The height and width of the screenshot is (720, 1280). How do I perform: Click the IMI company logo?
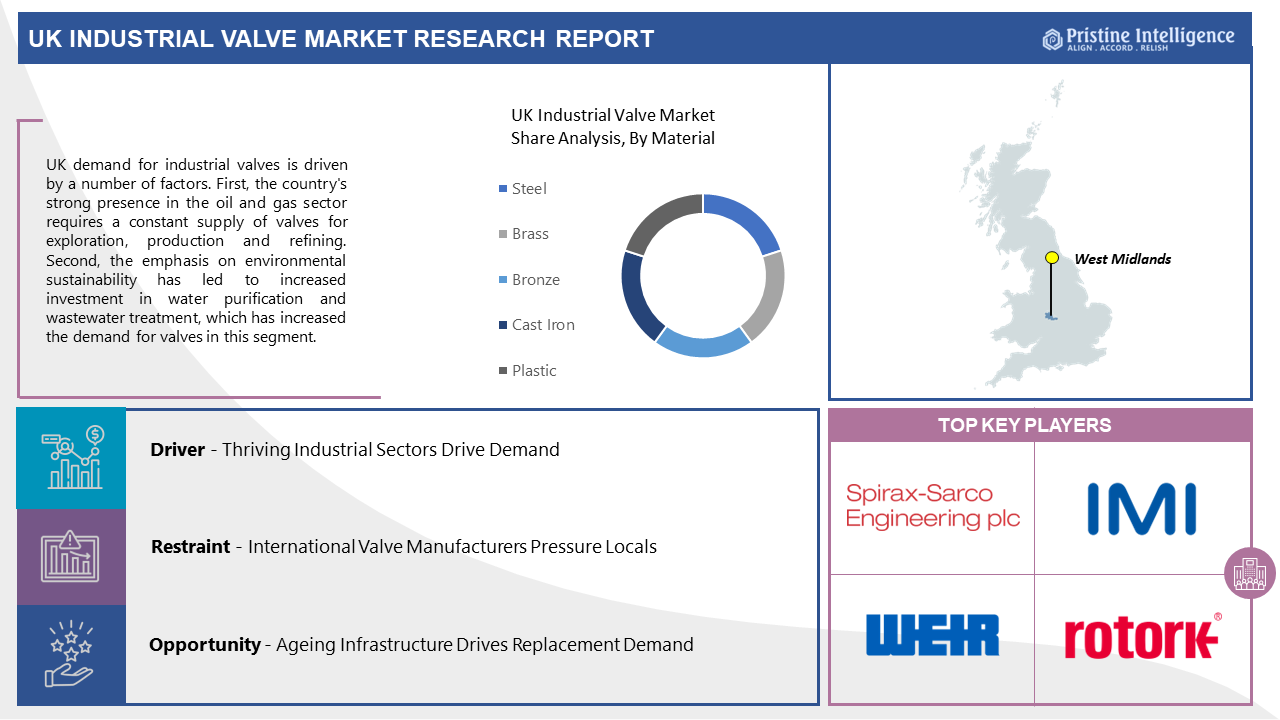coord(1142,508)
